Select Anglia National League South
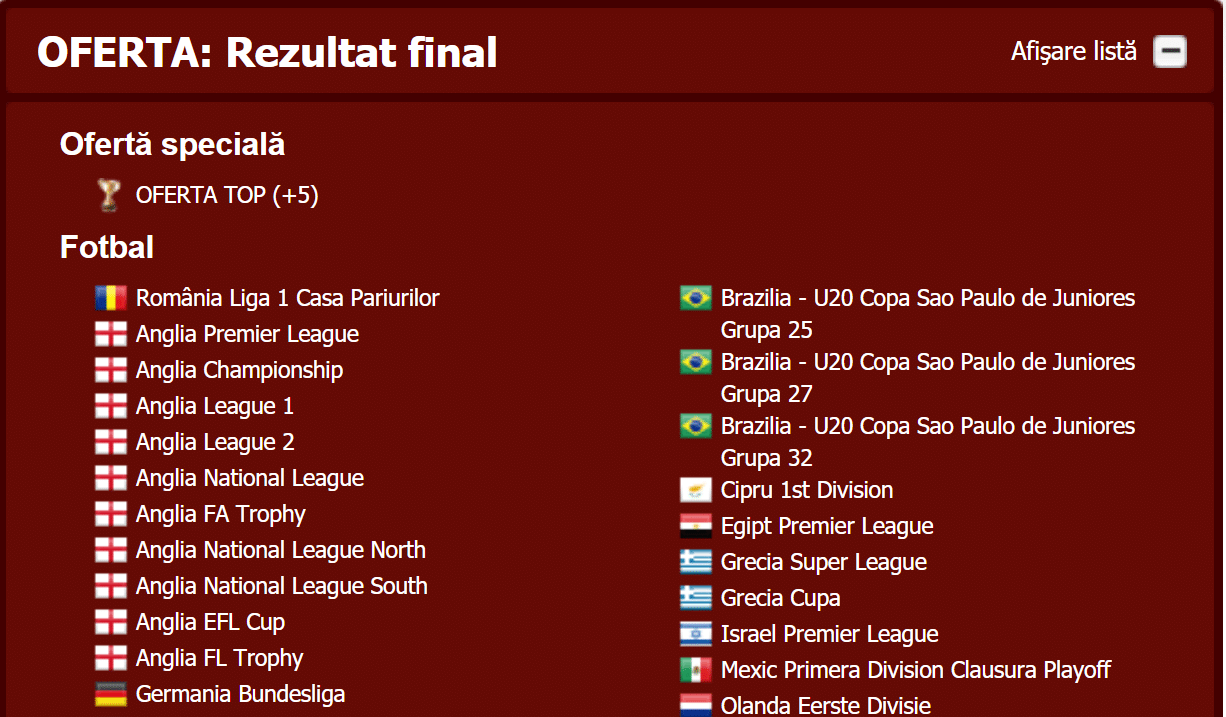Screen dimensions: 1226x717 pyautogui.click(x=282, y=586)
